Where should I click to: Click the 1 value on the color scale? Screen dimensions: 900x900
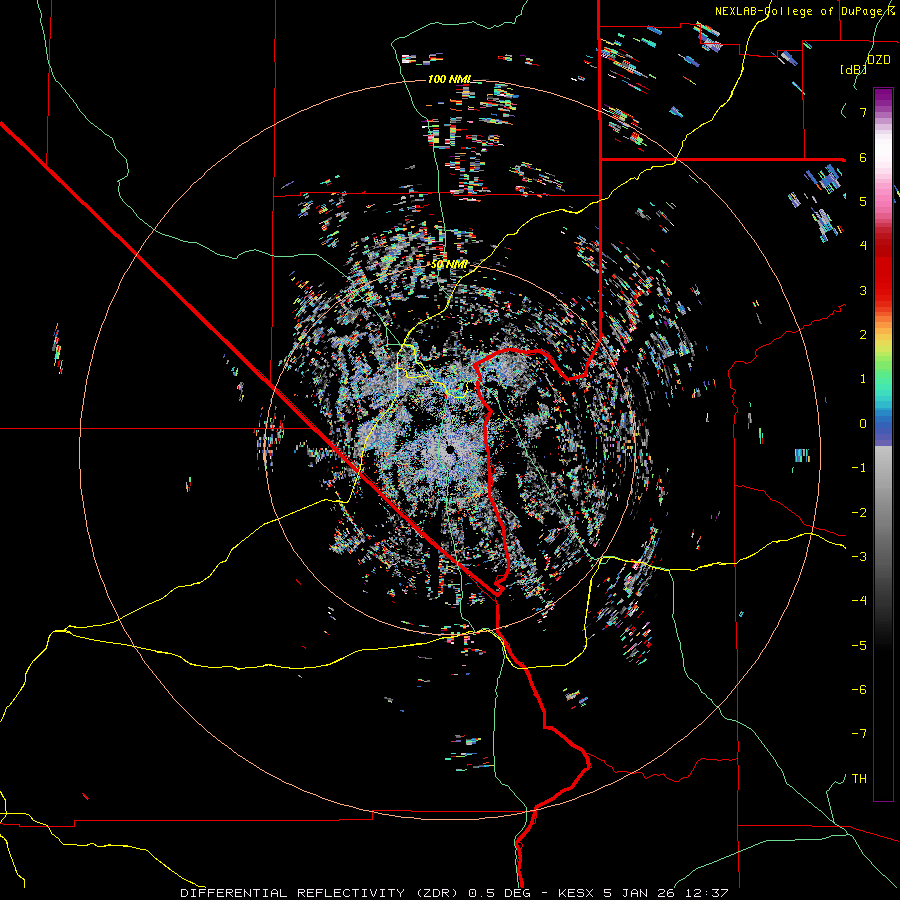[863, 379]
